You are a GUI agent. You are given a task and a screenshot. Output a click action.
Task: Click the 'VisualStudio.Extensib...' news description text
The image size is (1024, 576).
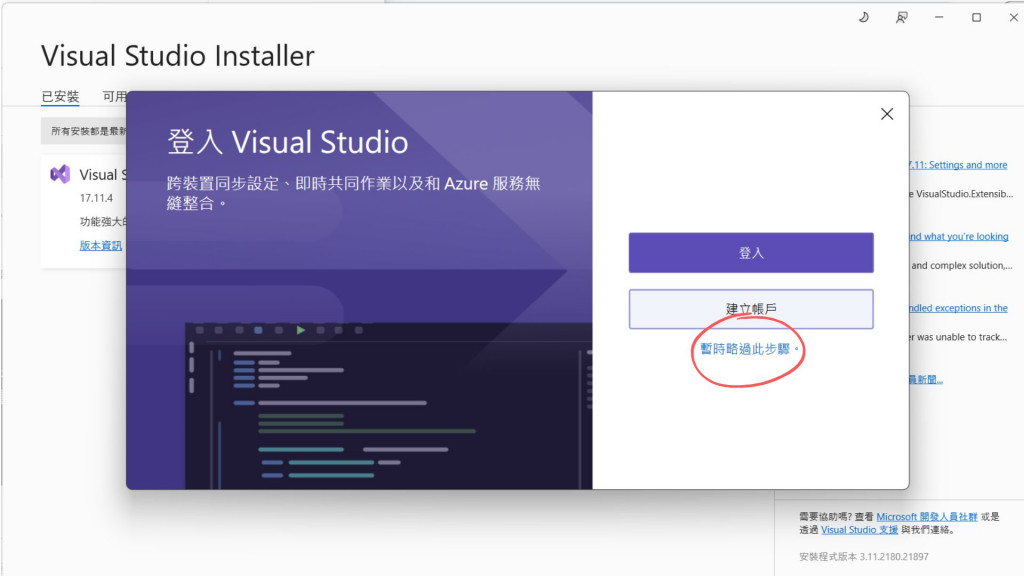click(961, 194)
